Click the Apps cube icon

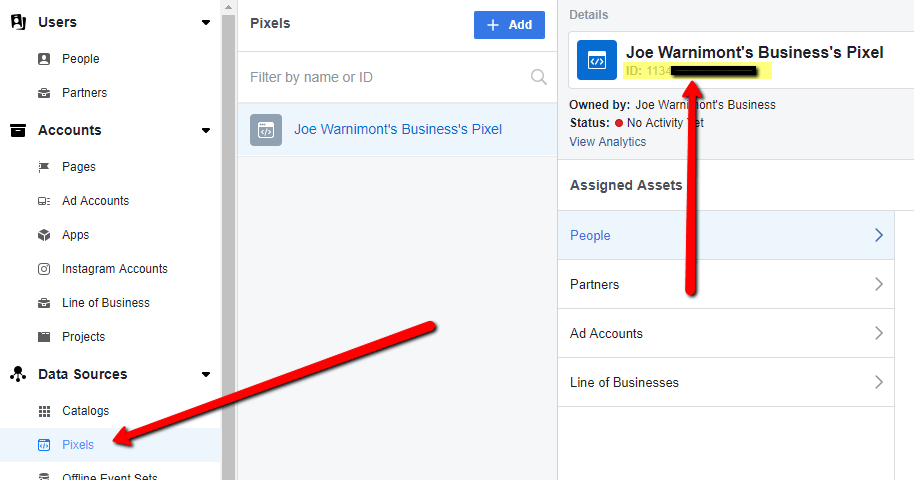coord(44,235)
